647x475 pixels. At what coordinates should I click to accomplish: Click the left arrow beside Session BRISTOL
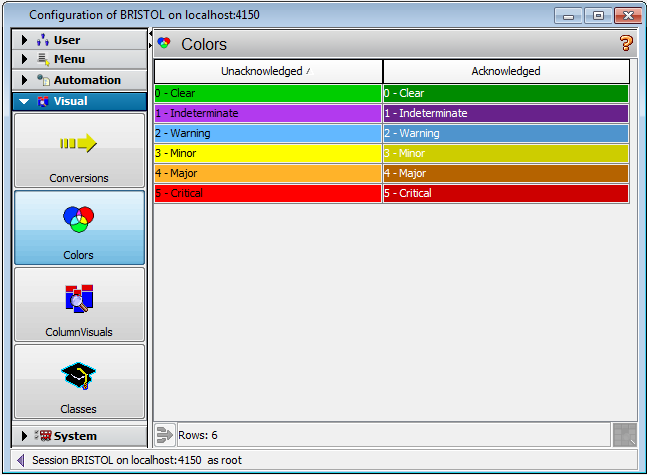[x=21, y=460]
